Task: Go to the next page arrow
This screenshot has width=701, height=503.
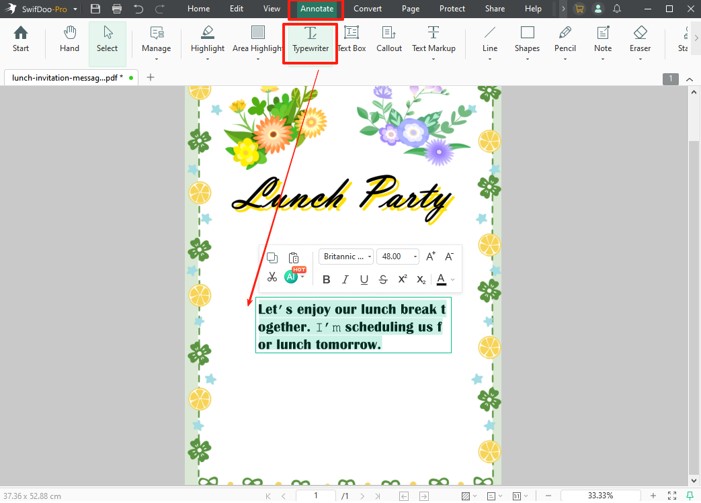Action: tap(362, 495)
